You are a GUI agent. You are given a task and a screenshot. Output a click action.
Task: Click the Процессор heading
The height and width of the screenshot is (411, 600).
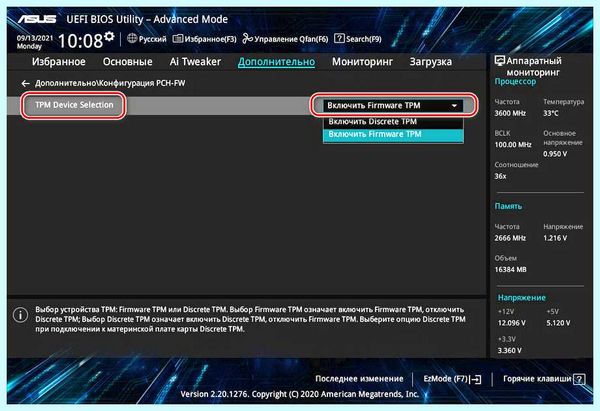coord(515,82)
